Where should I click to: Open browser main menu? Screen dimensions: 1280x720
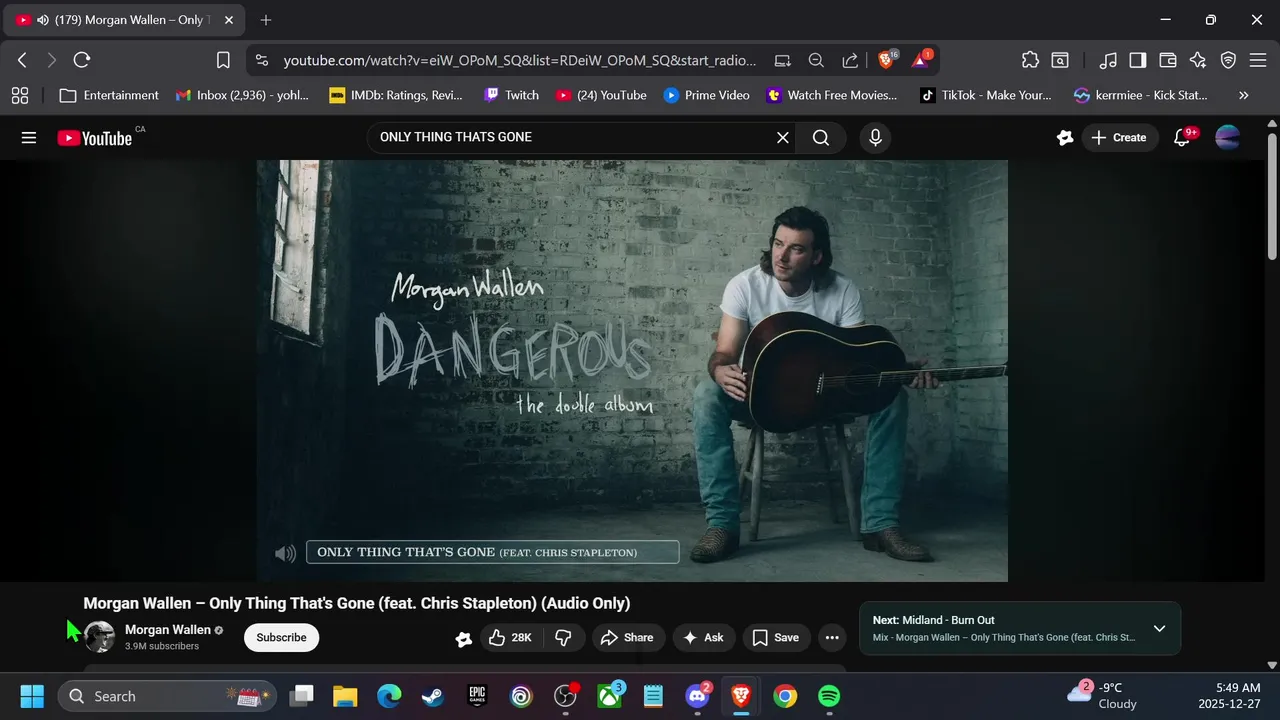pos(1258,60)
